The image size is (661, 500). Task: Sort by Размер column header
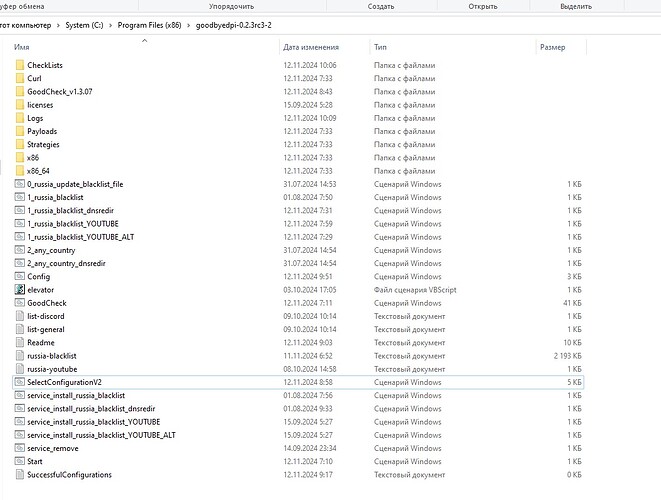coord(552,47)
